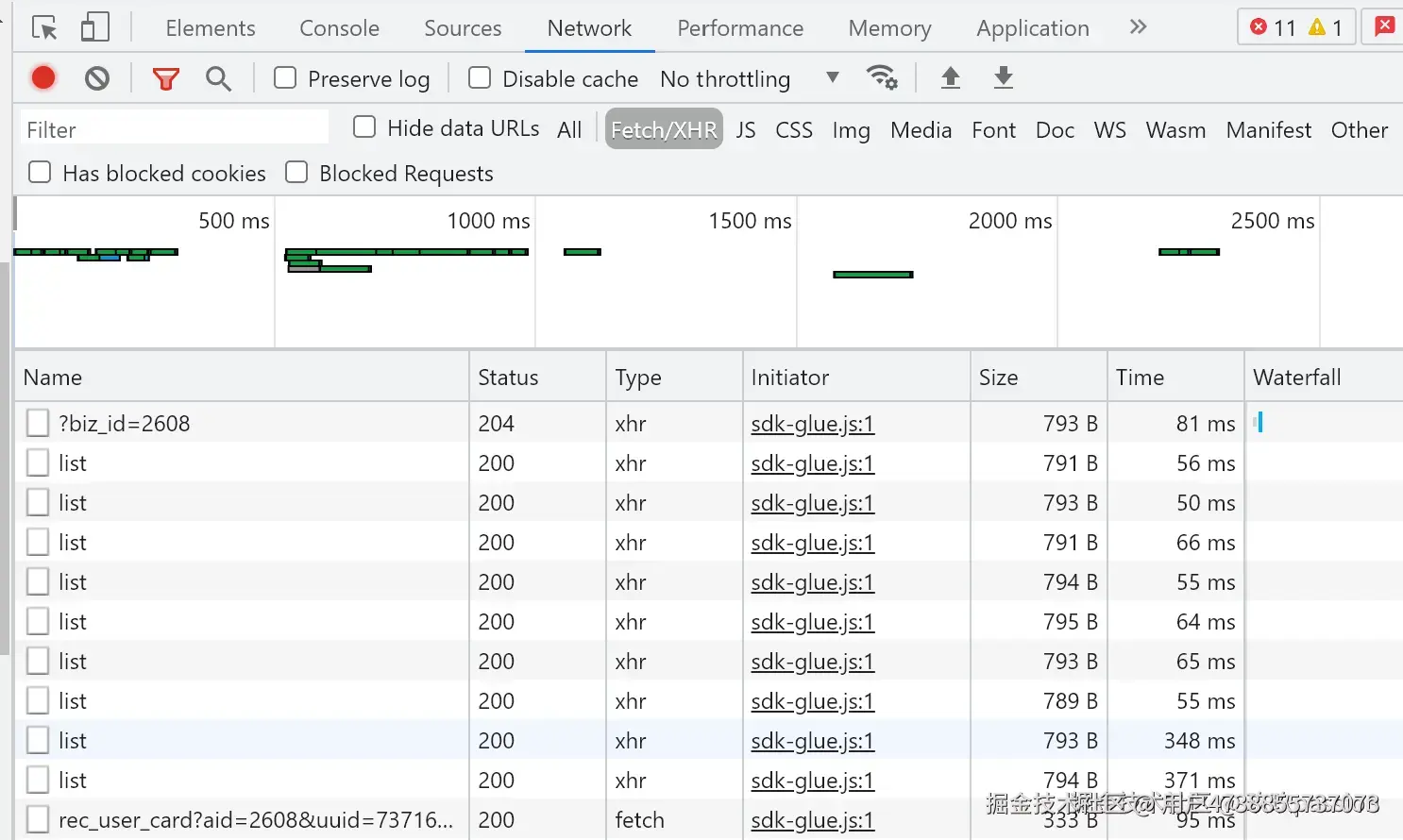Expand more DevTools tabs chevron

pyautogui.click(x=1138, y=27)
